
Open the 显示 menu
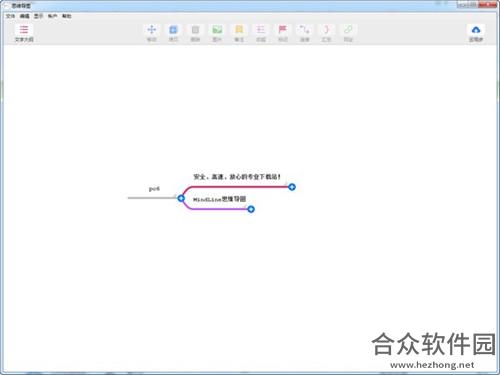[x=38, y=16]
